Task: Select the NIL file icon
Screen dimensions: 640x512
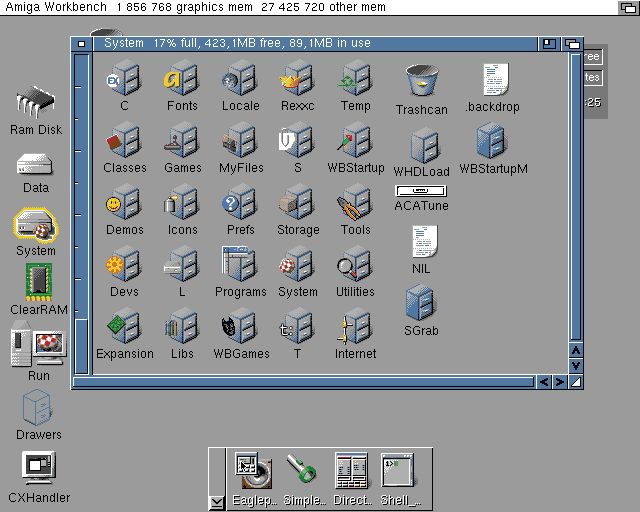Action: click(424, 242)
